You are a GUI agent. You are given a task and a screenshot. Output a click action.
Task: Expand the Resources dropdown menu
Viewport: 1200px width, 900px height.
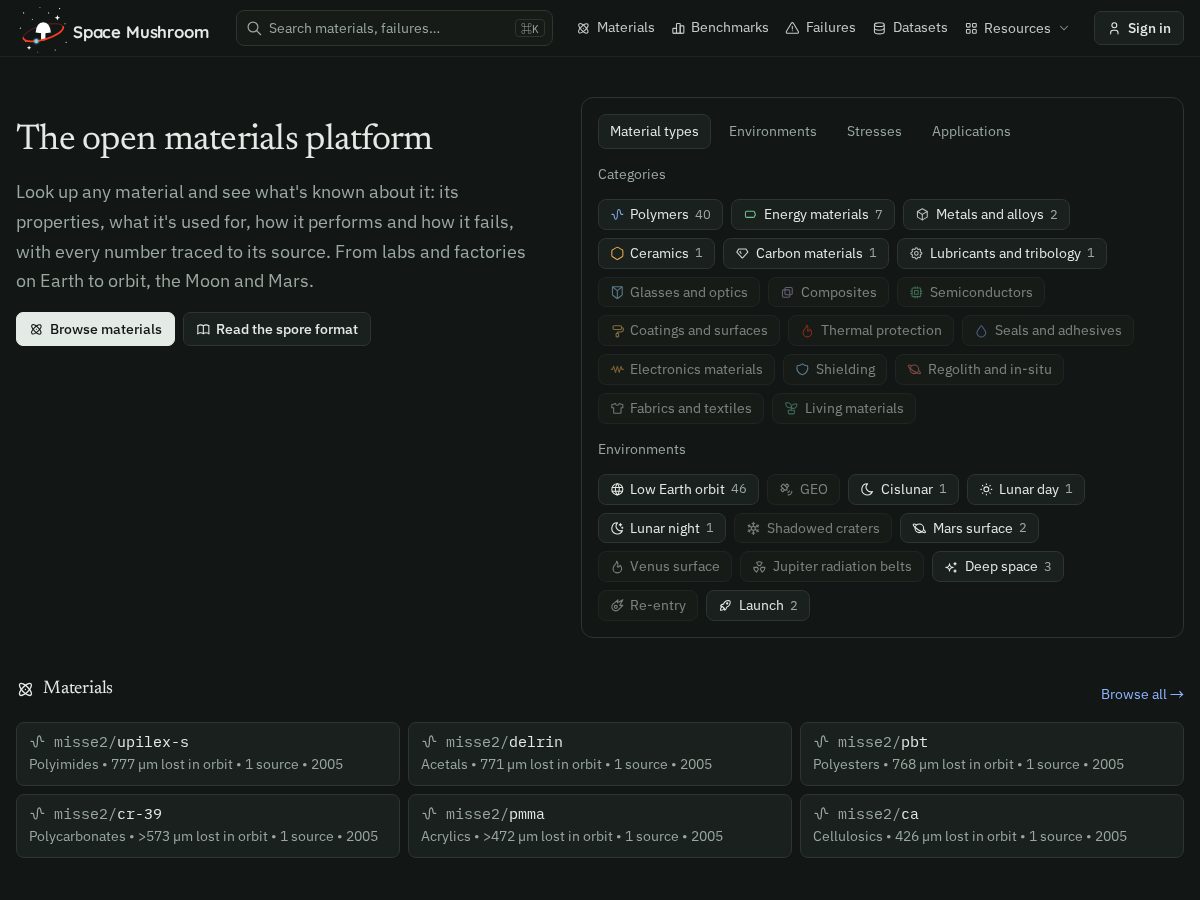click(x=1017, y=28)
